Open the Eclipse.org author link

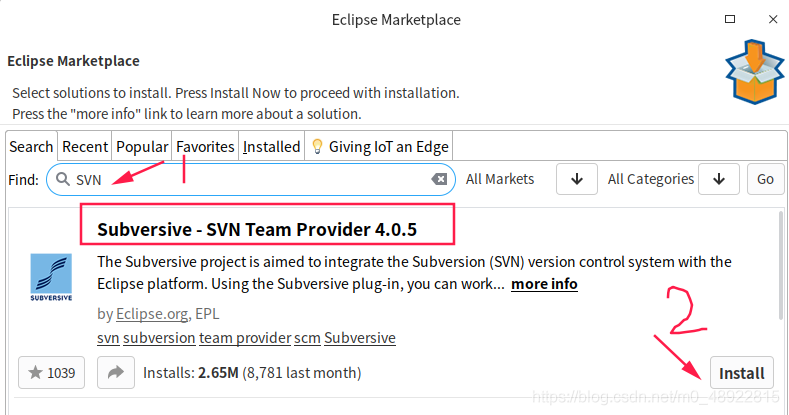click(x=153, y=313)
